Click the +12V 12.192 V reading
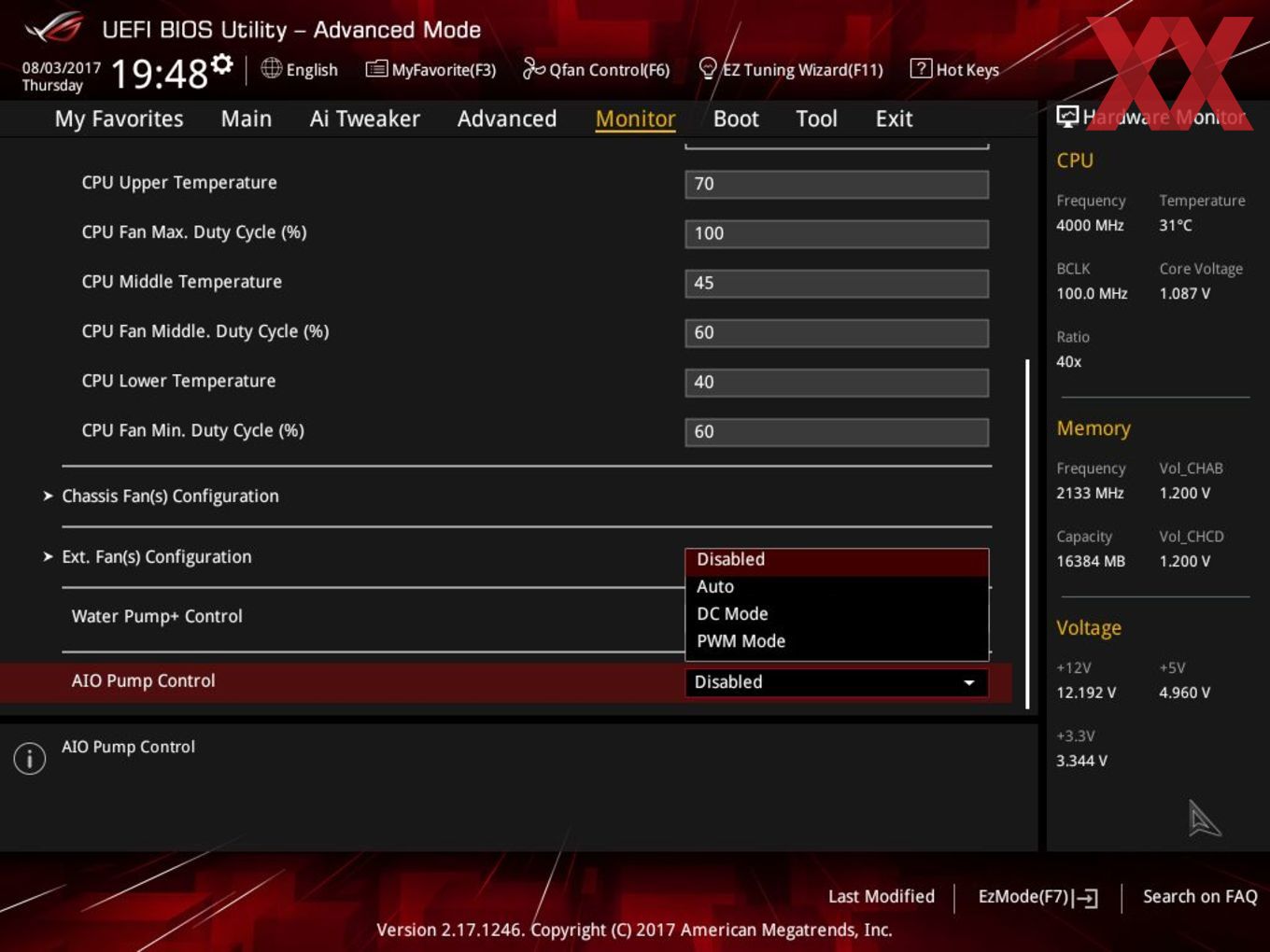The width and height of the screenshot is (1270, 952). point(1086,693)
